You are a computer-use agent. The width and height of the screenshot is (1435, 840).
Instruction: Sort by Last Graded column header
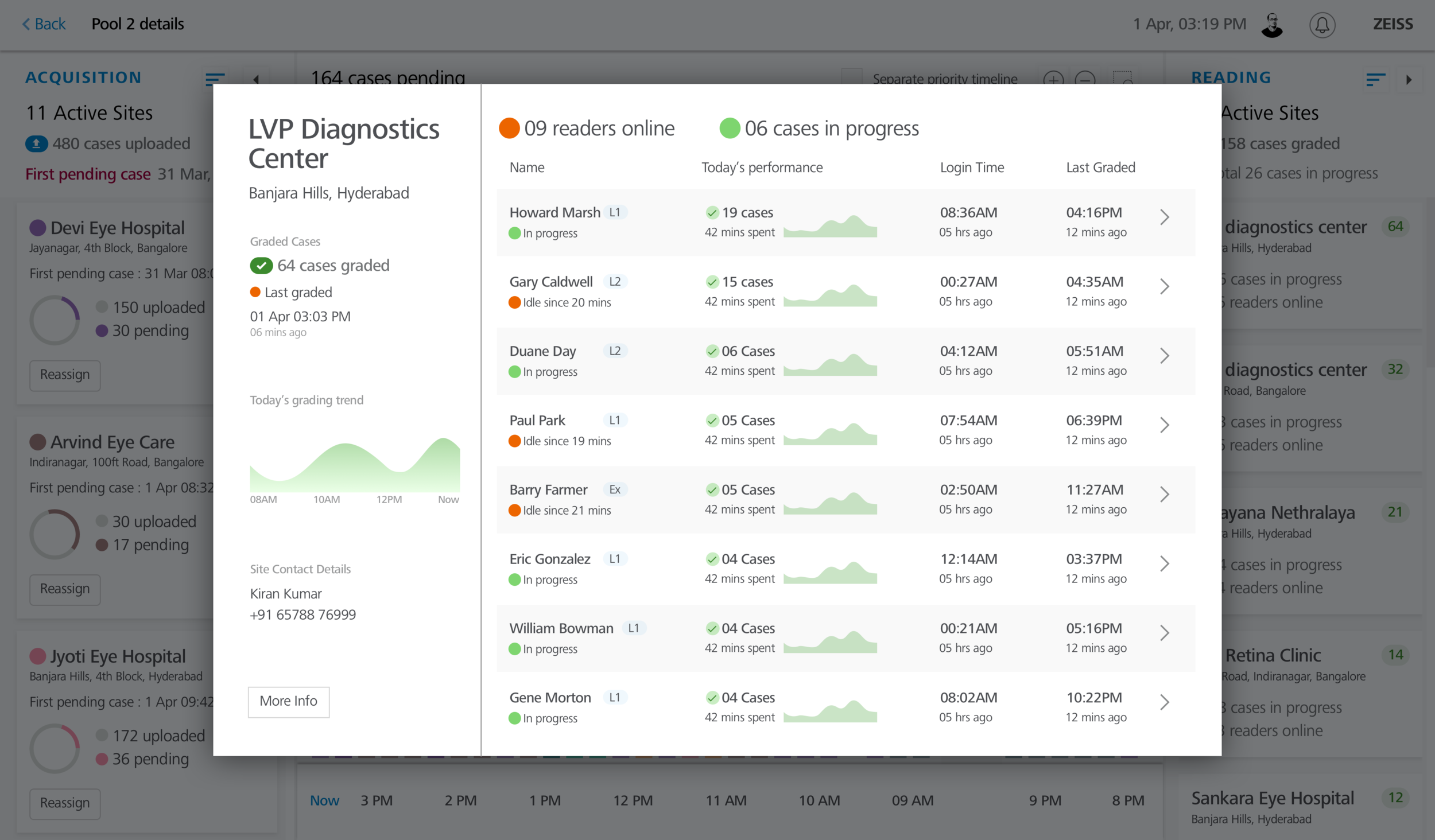pyautogui.click(x=1101, y=168)
